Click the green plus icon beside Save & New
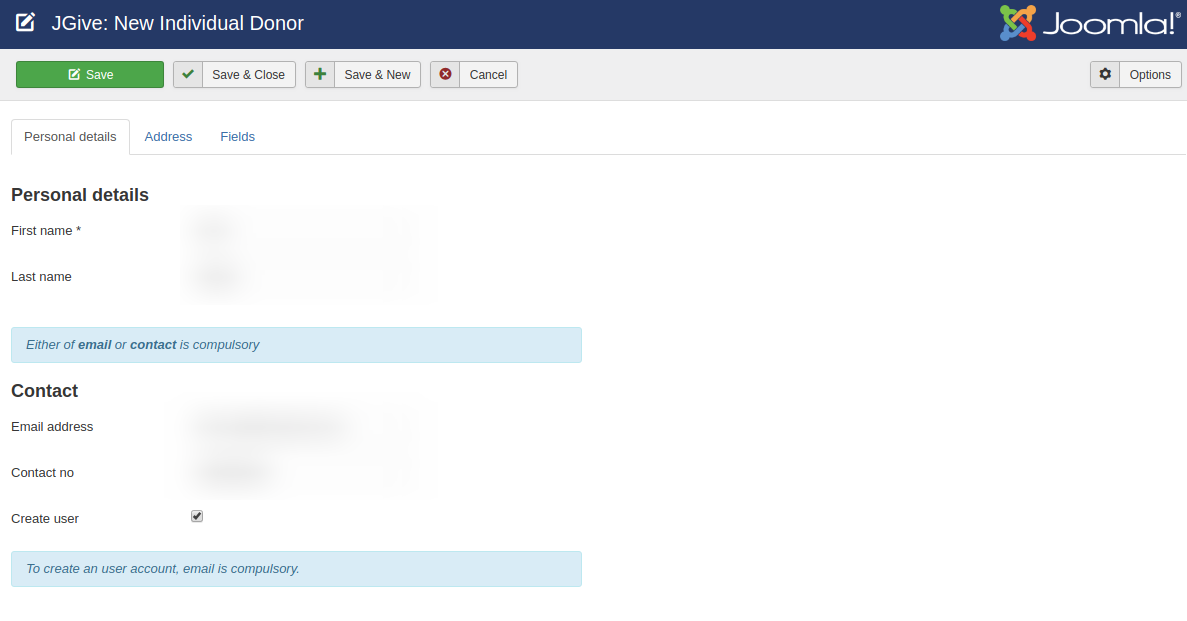The width and height of the screenshot is (1187, 621). point(320,75)
